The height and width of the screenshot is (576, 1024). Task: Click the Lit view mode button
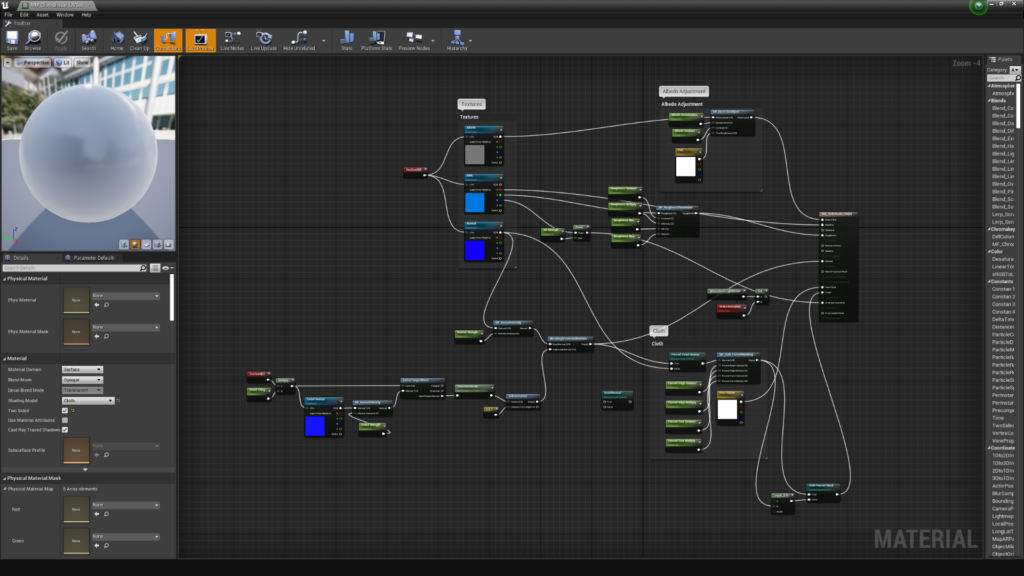pos(63,62)
